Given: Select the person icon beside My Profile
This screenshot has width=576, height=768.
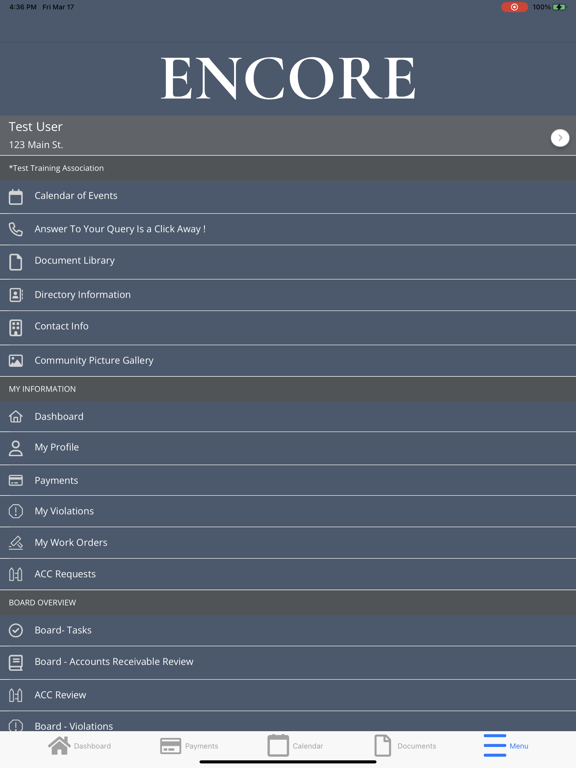Looking at the screenshot, I should point(16,448).
